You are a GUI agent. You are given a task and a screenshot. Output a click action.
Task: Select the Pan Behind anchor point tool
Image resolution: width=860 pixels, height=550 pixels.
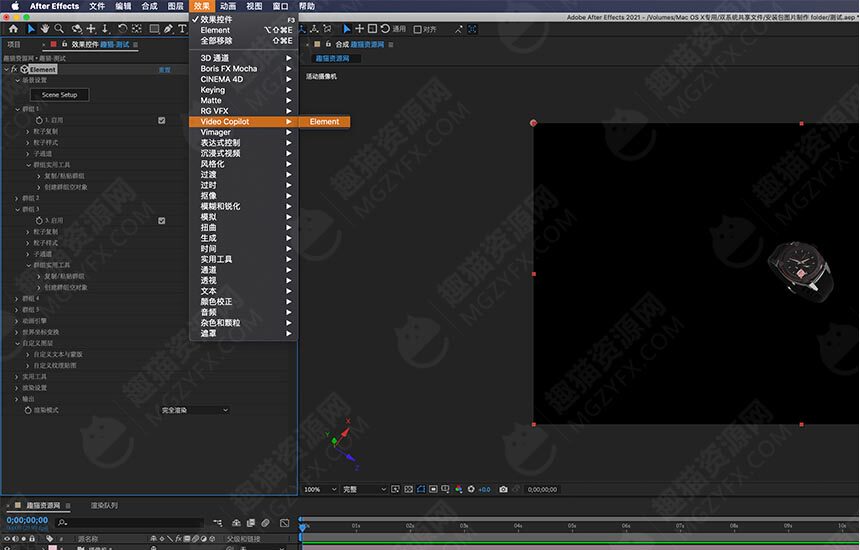tap(137, 29)
